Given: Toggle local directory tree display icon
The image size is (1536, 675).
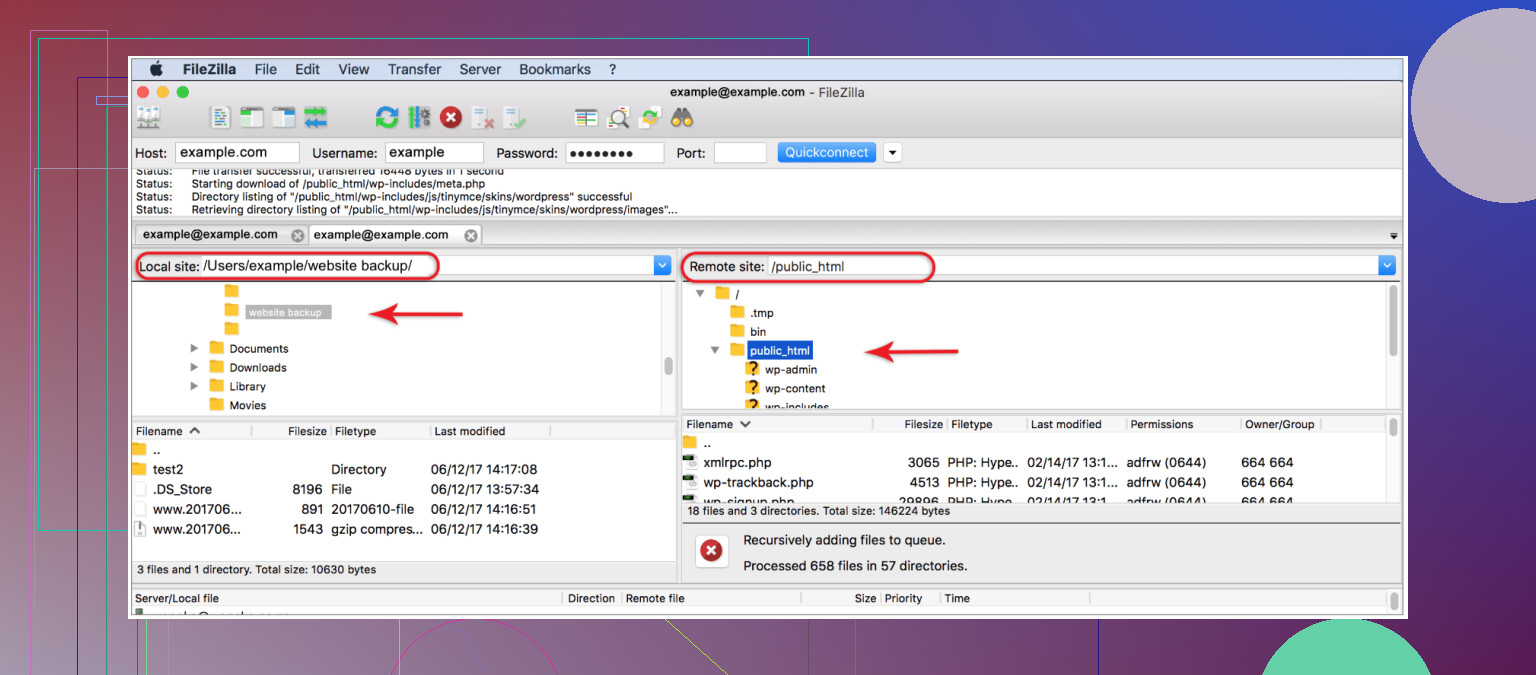Looking at the screenshot, I should (252, 117).
